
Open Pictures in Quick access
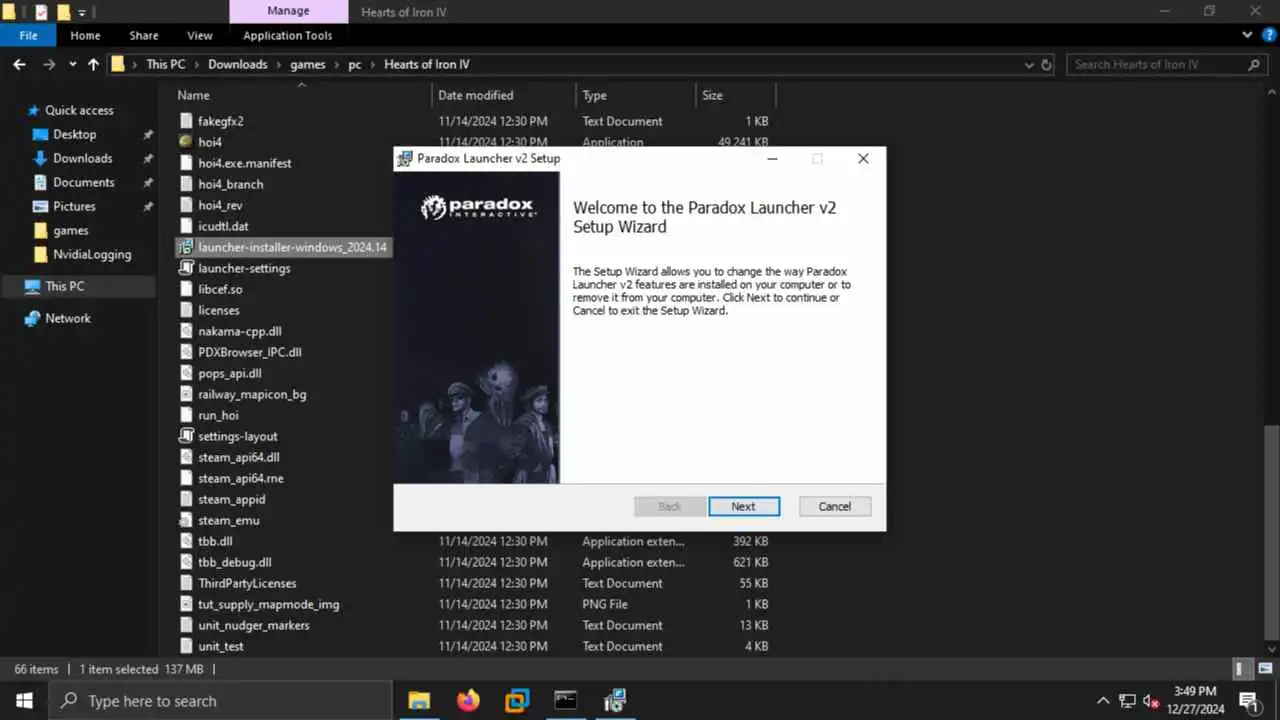pos(74,206)
